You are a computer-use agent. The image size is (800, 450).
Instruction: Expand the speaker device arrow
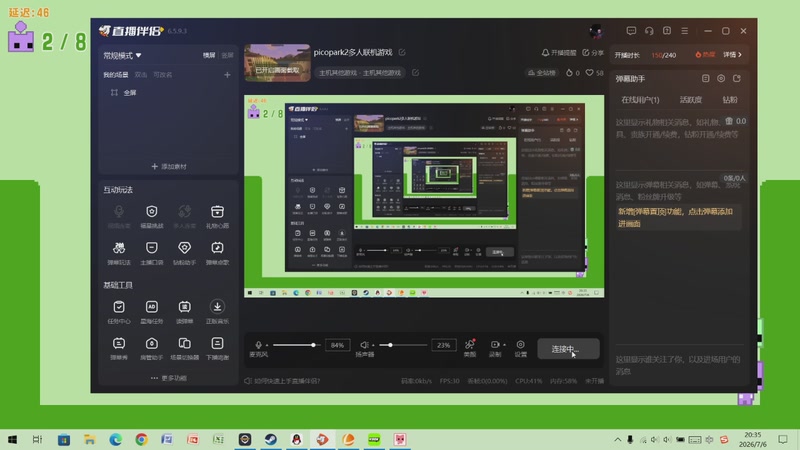tap(373, 345)
